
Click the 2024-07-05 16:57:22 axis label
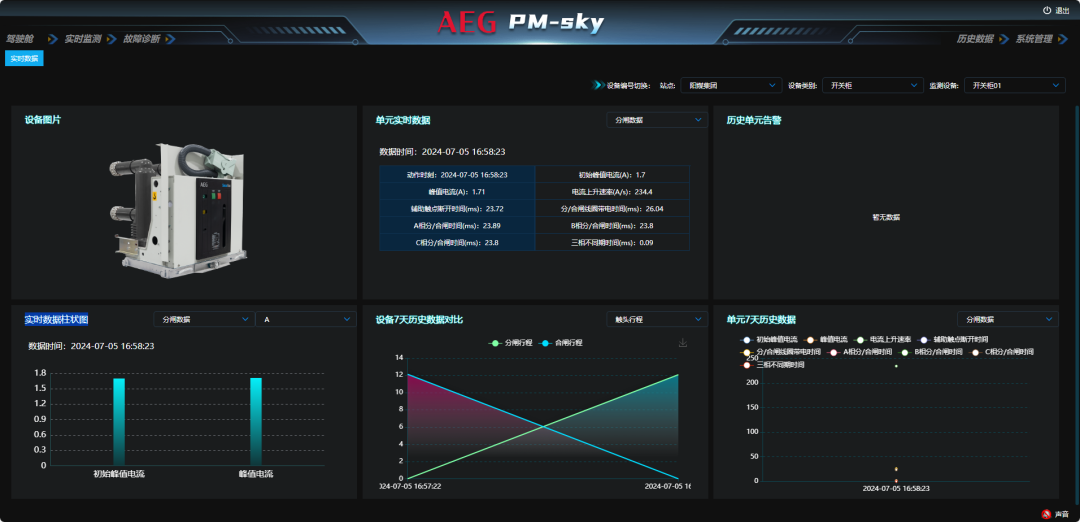click(x=411, y=486)
